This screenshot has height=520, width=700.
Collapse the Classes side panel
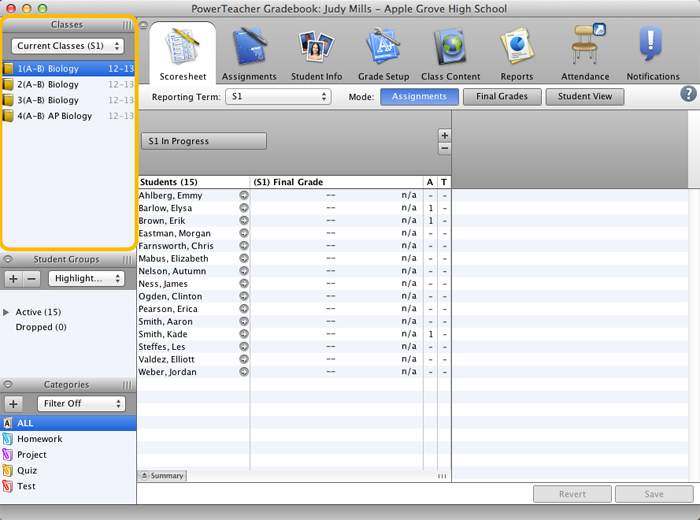[x=143, y=25]
